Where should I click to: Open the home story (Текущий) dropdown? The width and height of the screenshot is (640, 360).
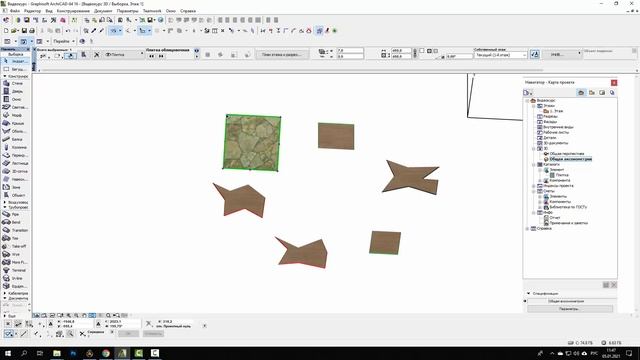coord(500,55)
